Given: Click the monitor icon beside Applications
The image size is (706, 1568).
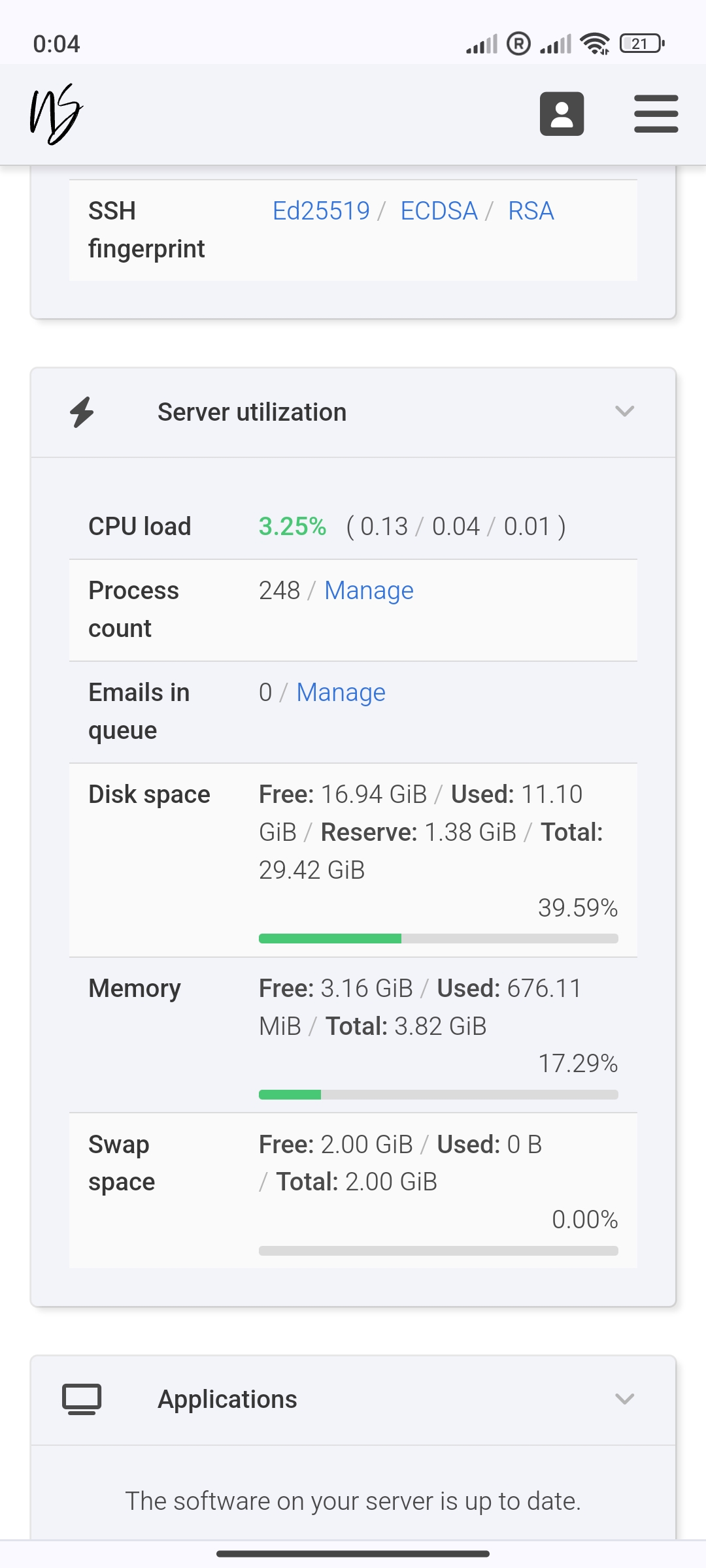Looking at the screenshot, I should click(x=82, y=1399).
